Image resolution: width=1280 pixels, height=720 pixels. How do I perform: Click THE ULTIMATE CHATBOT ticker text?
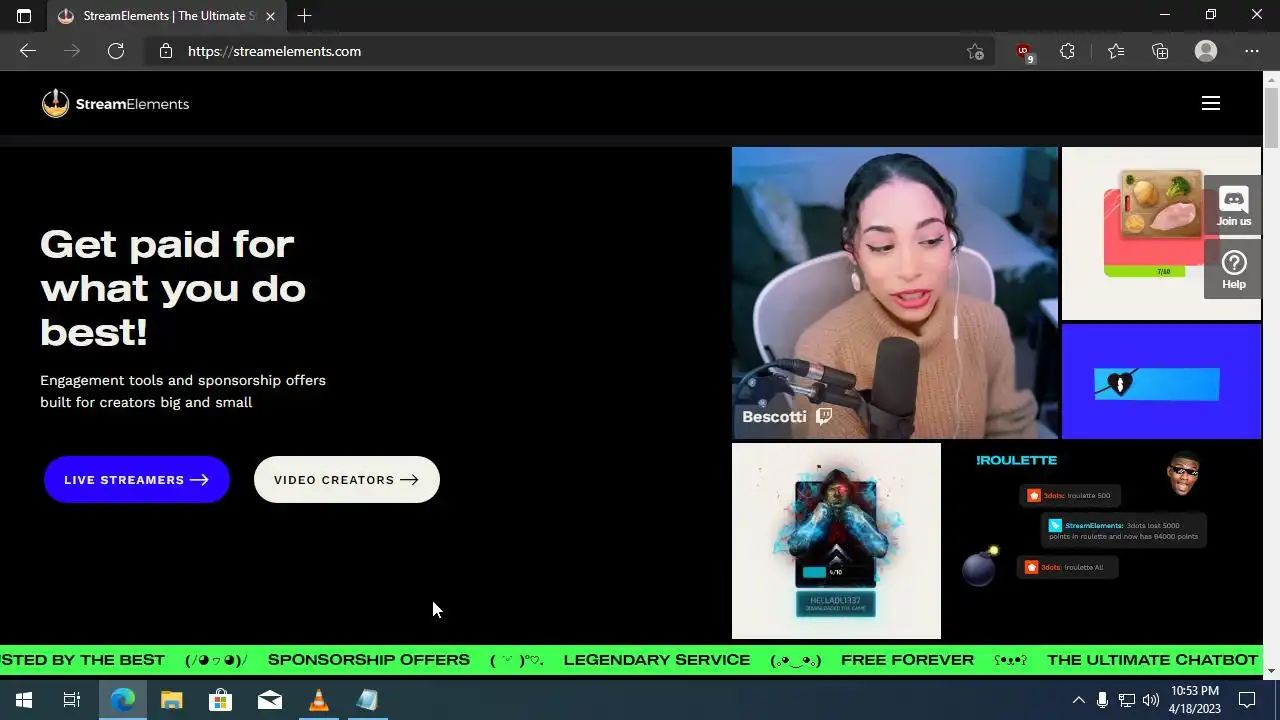[1152, 660]
